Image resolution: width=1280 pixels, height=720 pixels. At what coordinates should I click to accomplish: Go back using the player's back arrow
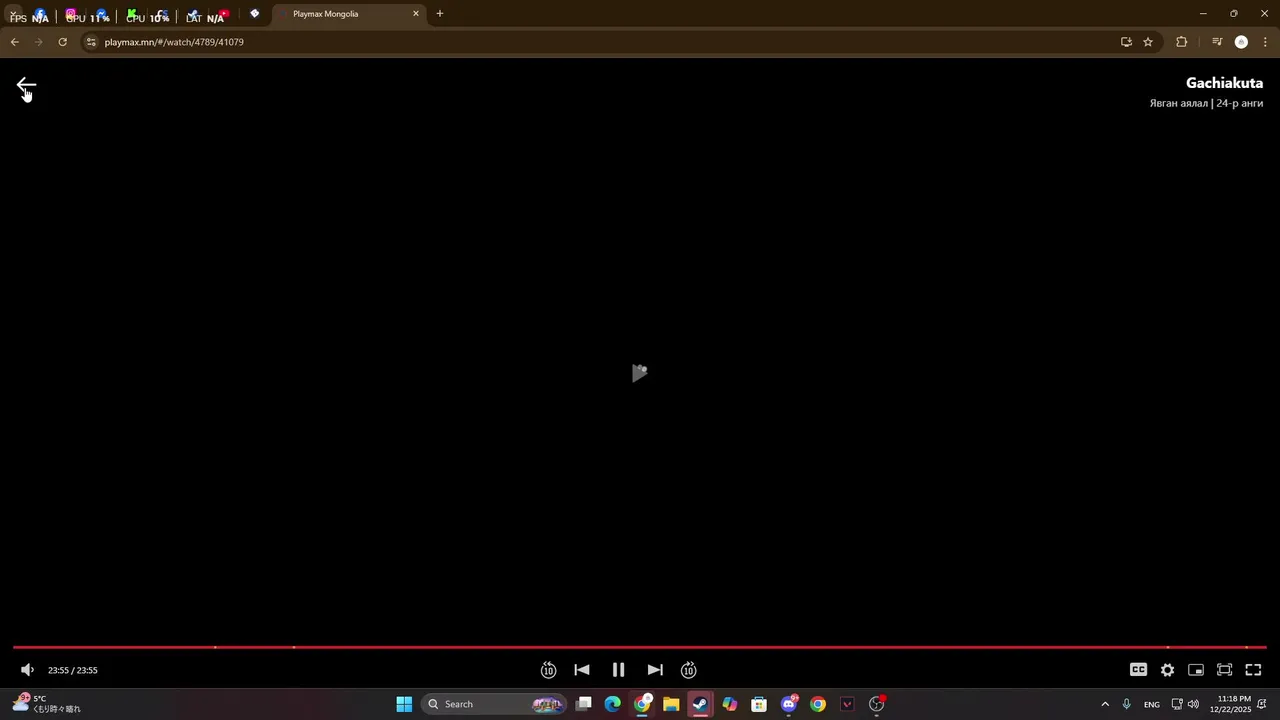27,87
